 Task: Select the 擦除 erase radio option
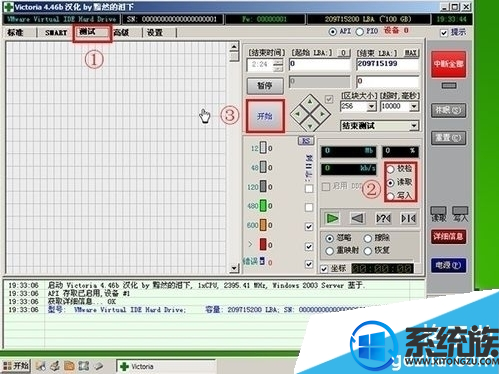(368, 239)
